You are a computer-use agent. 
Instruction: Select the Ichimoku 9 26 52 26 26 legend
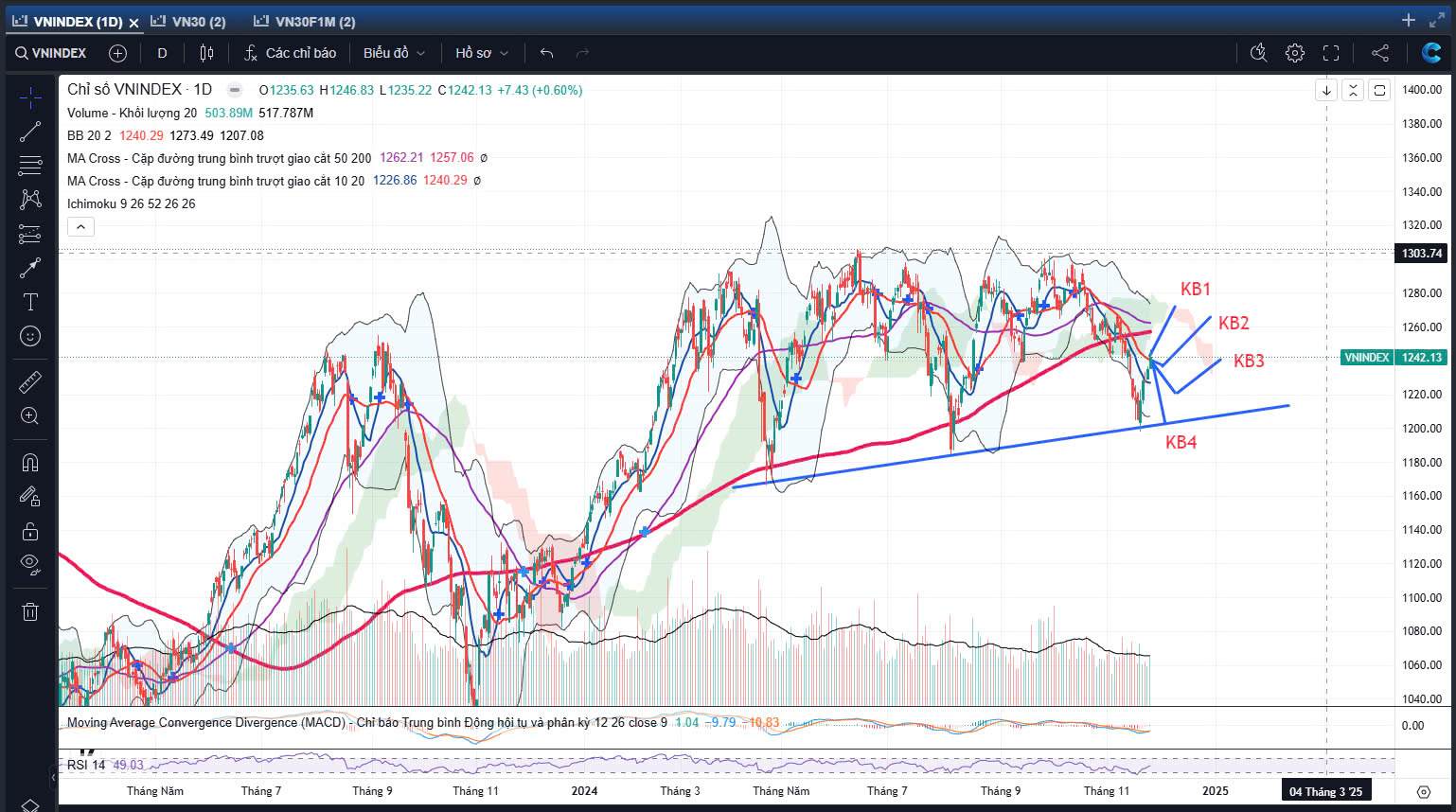[x=131, y=203]
